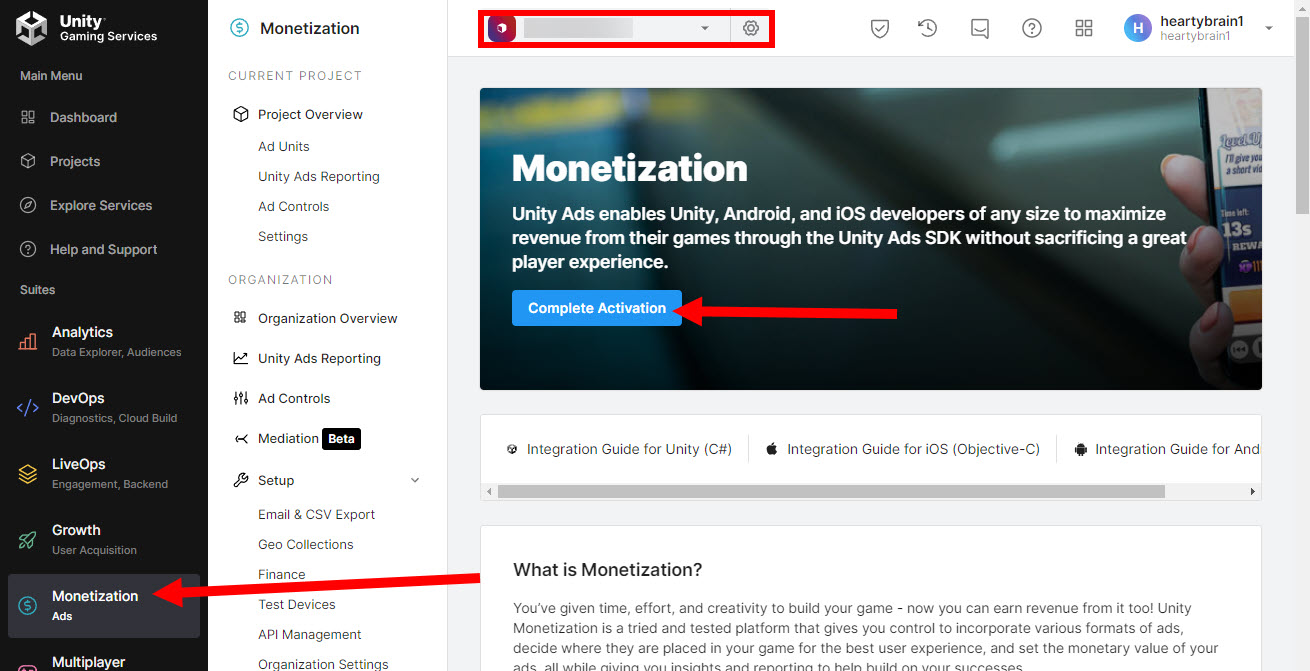1310x671 pixels.
Task: Click the guides scrollbar right arrow
Action: click(1252, 492)
